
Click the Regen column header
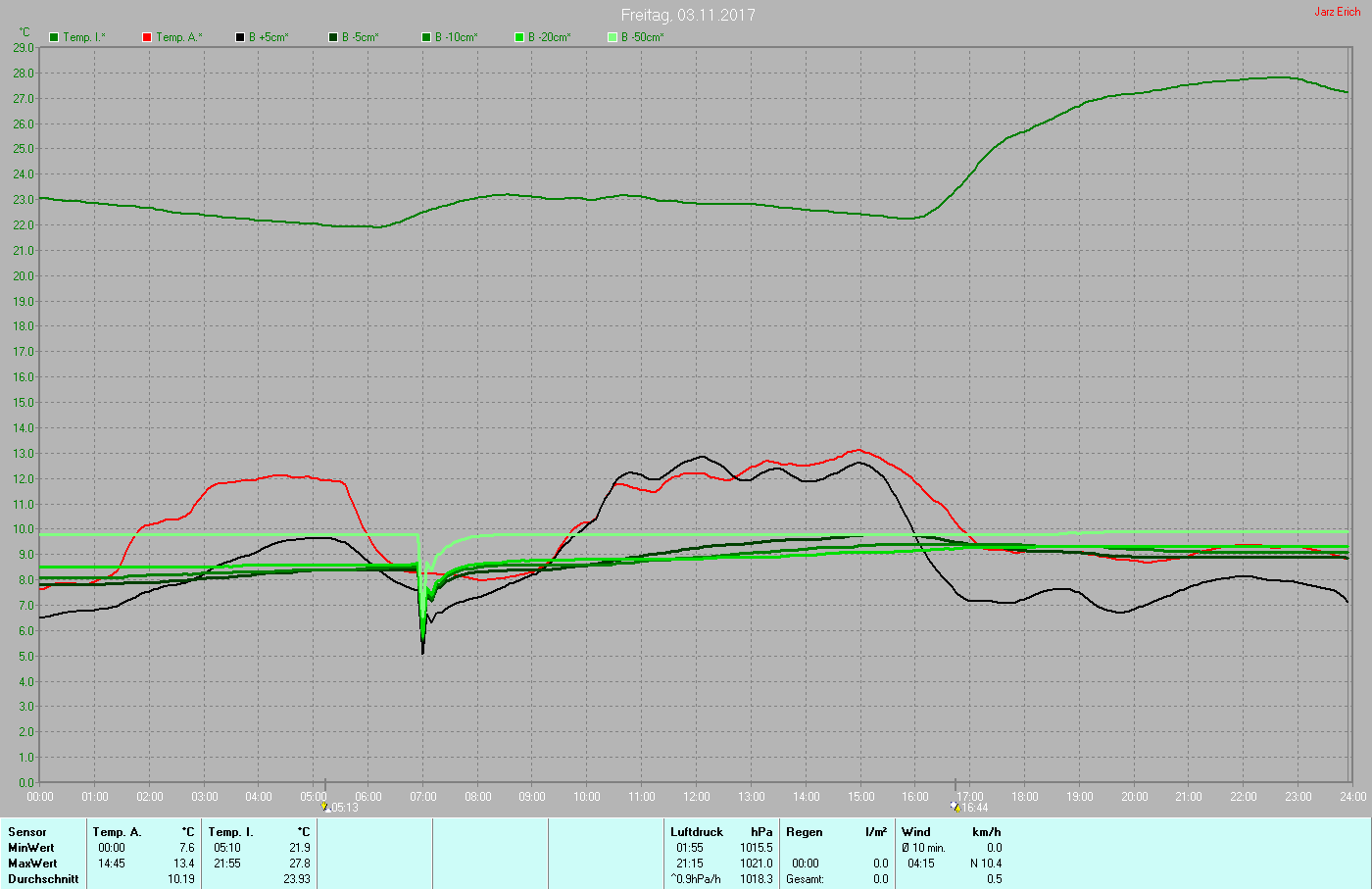click(805, 832)
